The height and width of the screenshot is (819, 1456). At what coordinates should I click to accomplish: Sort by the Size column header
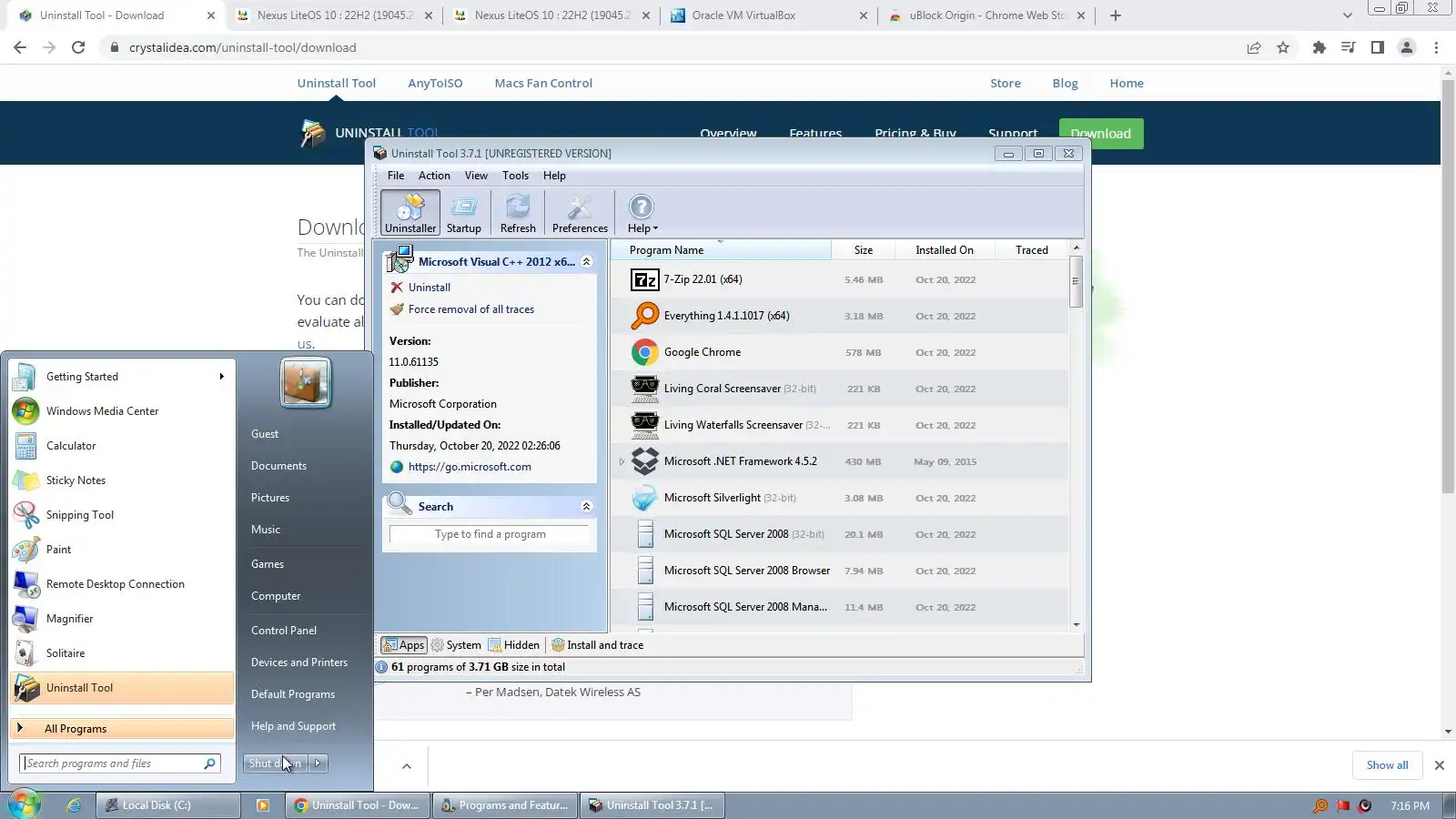pyautogui.click(x=863, y=250)
